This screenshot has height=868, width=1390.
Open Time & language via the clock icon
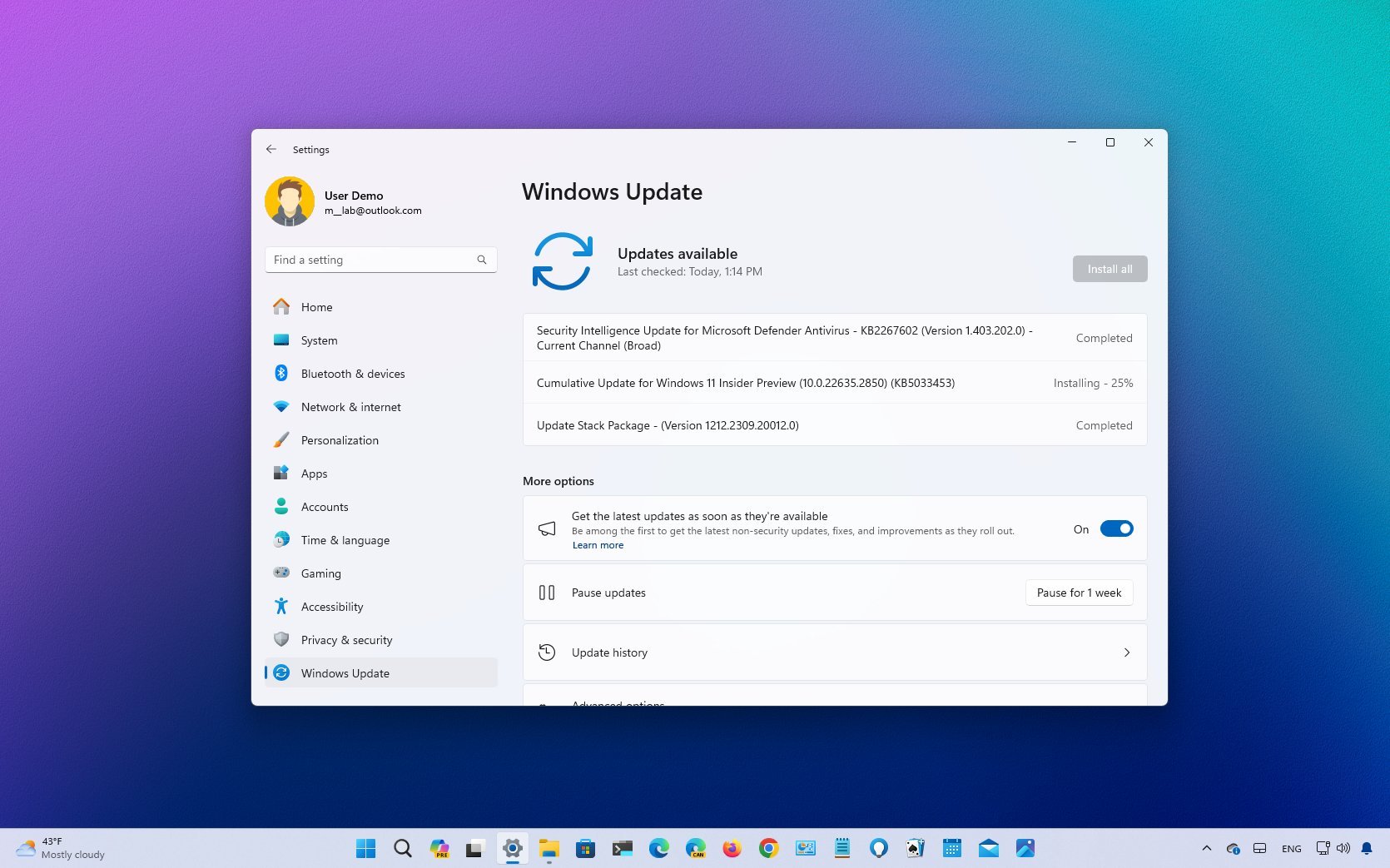point(281,539)
